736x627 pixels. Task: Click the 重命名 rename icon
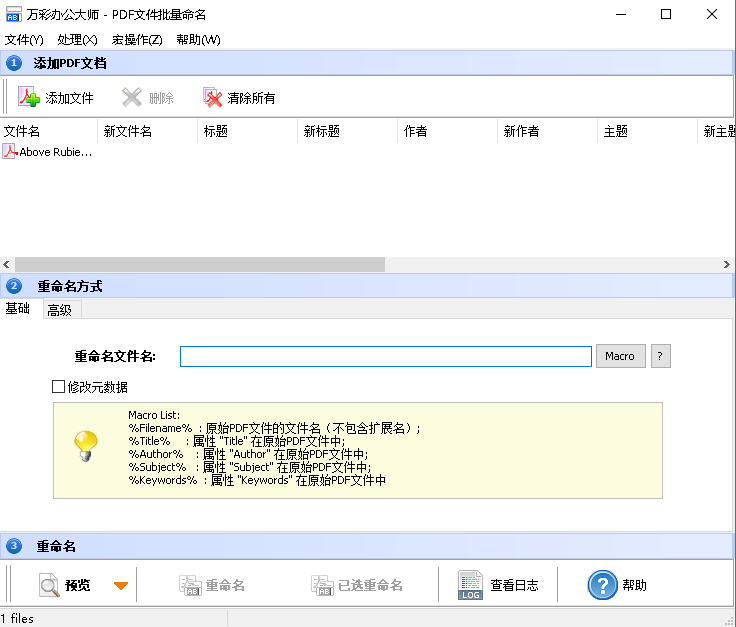coord(190,585)
